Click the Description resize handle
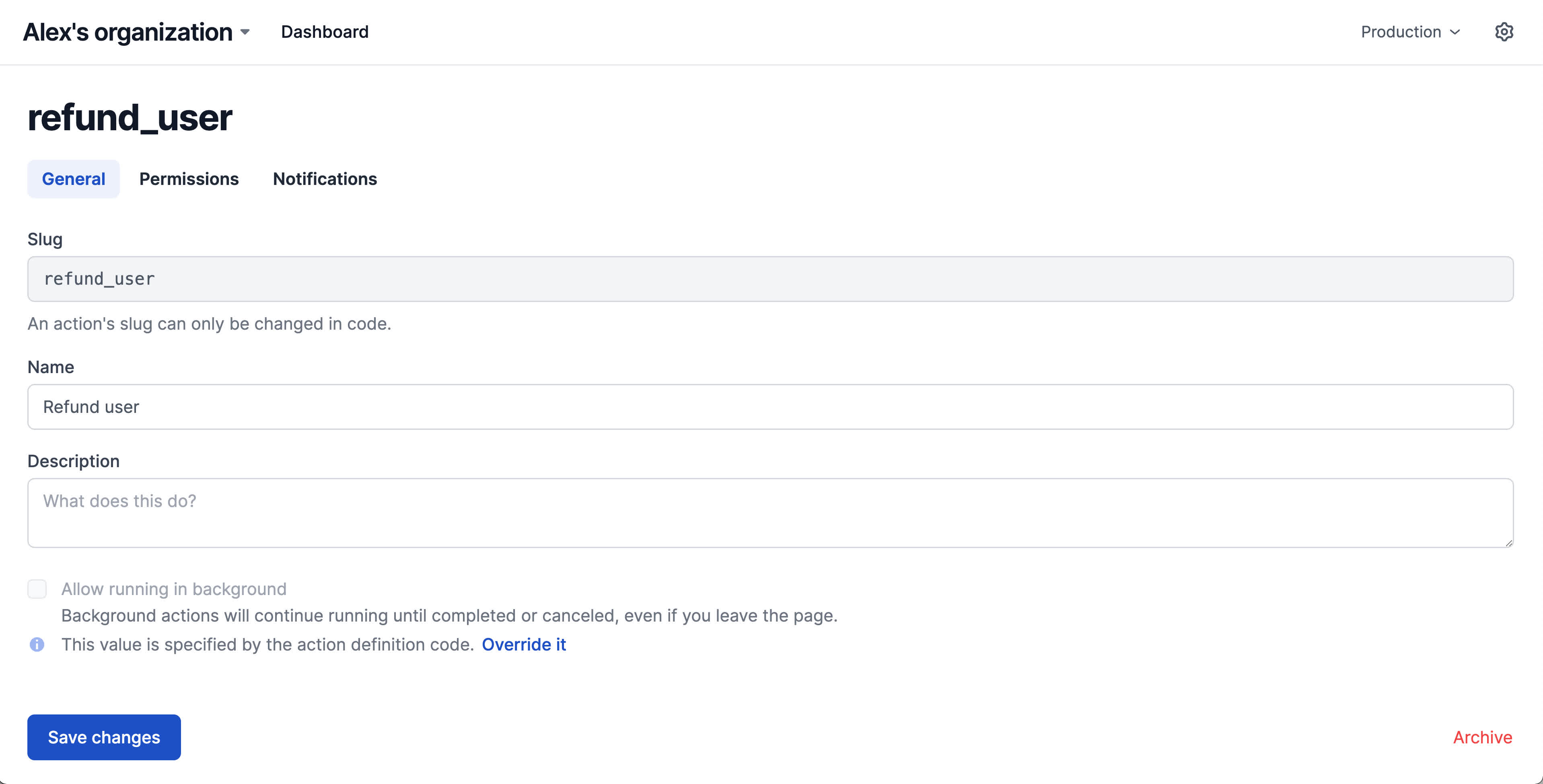Screen dimensions: 1543x784 pos(1508,543)
